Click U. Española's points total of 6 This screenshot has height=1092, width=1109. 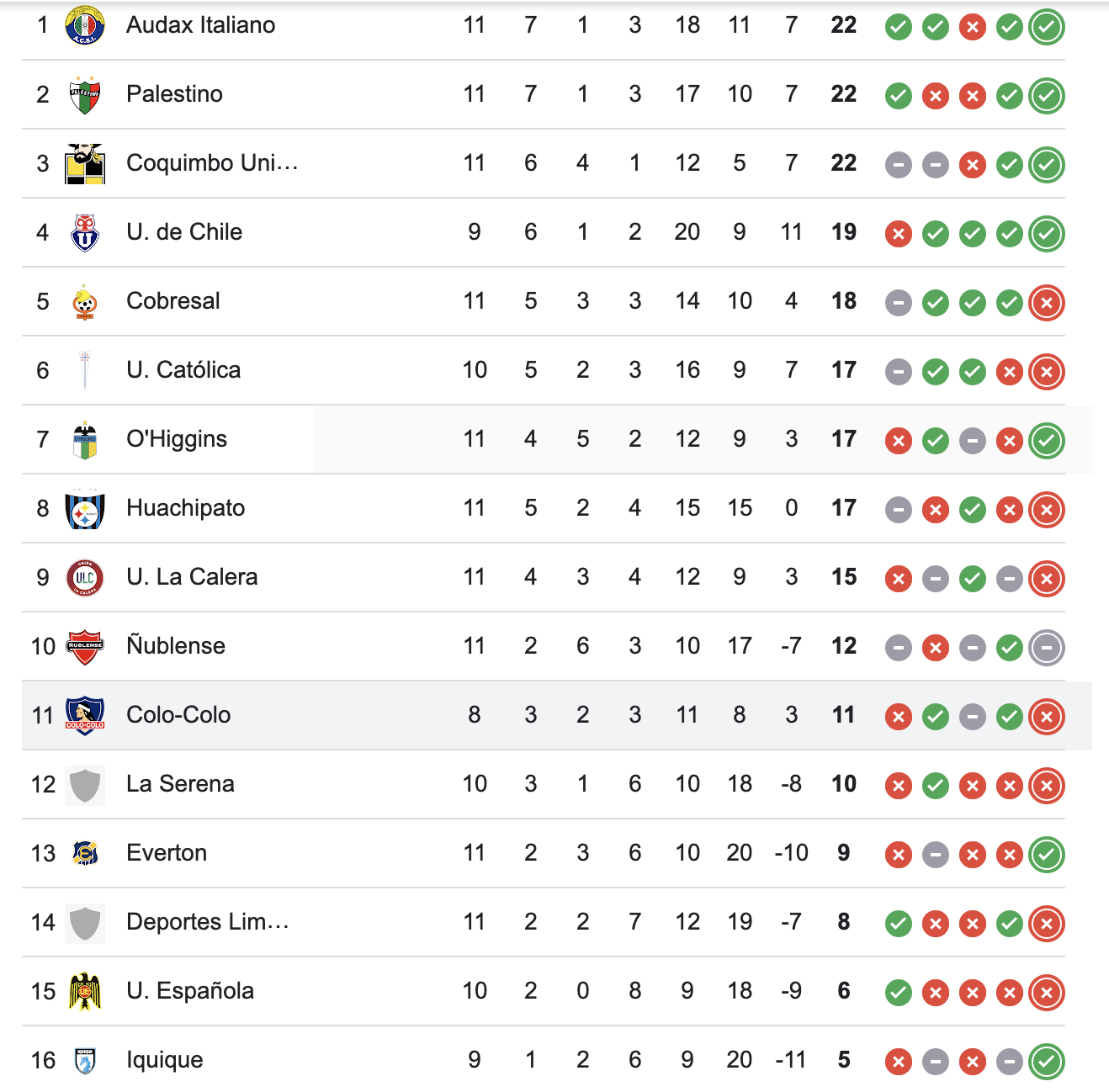pyautogui.click(x=842, y=991)
